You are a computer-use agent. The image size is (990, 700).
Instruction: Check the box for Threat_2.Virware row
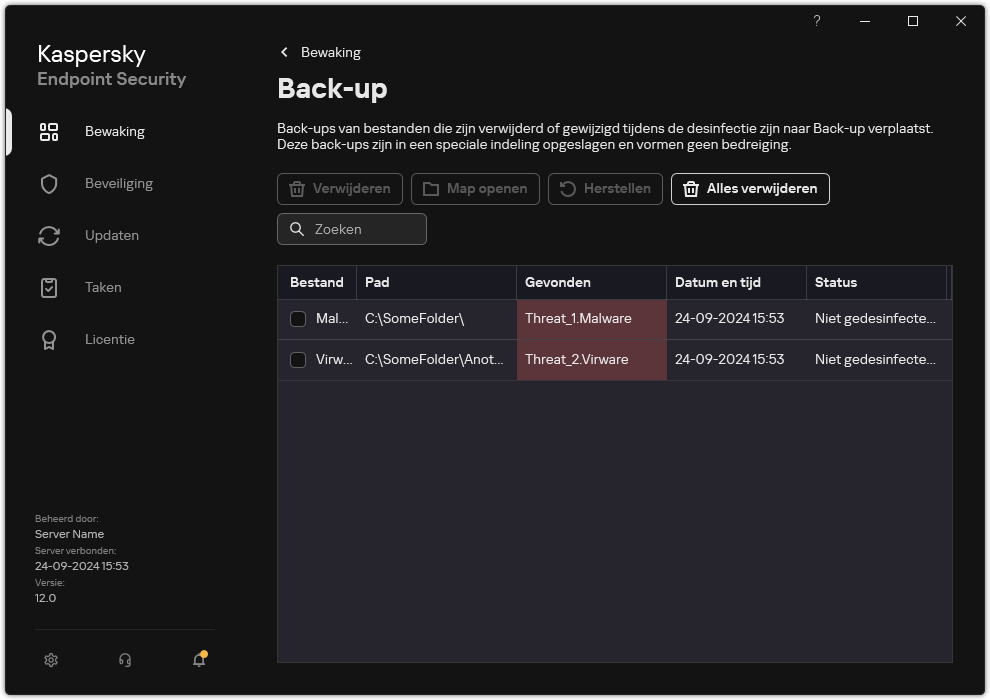click(x=298, y=359)
